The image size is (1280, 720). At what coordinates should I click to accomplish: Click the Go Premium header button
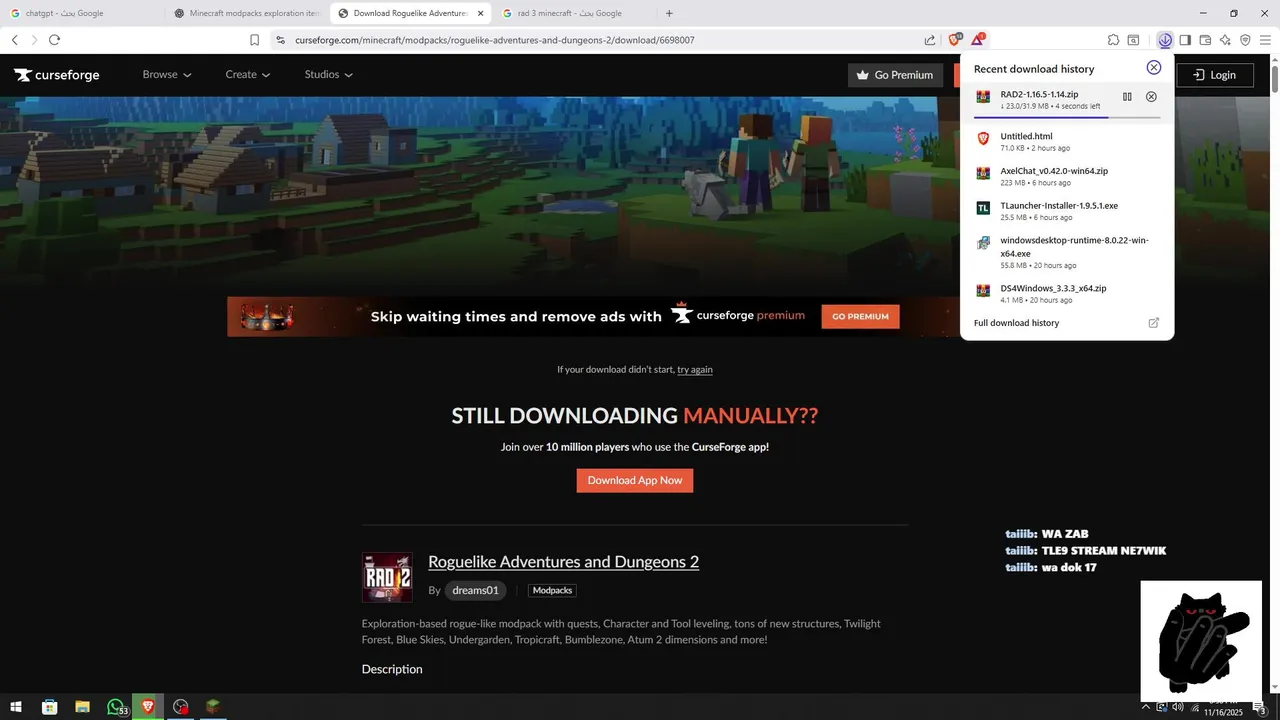(896, 75)
